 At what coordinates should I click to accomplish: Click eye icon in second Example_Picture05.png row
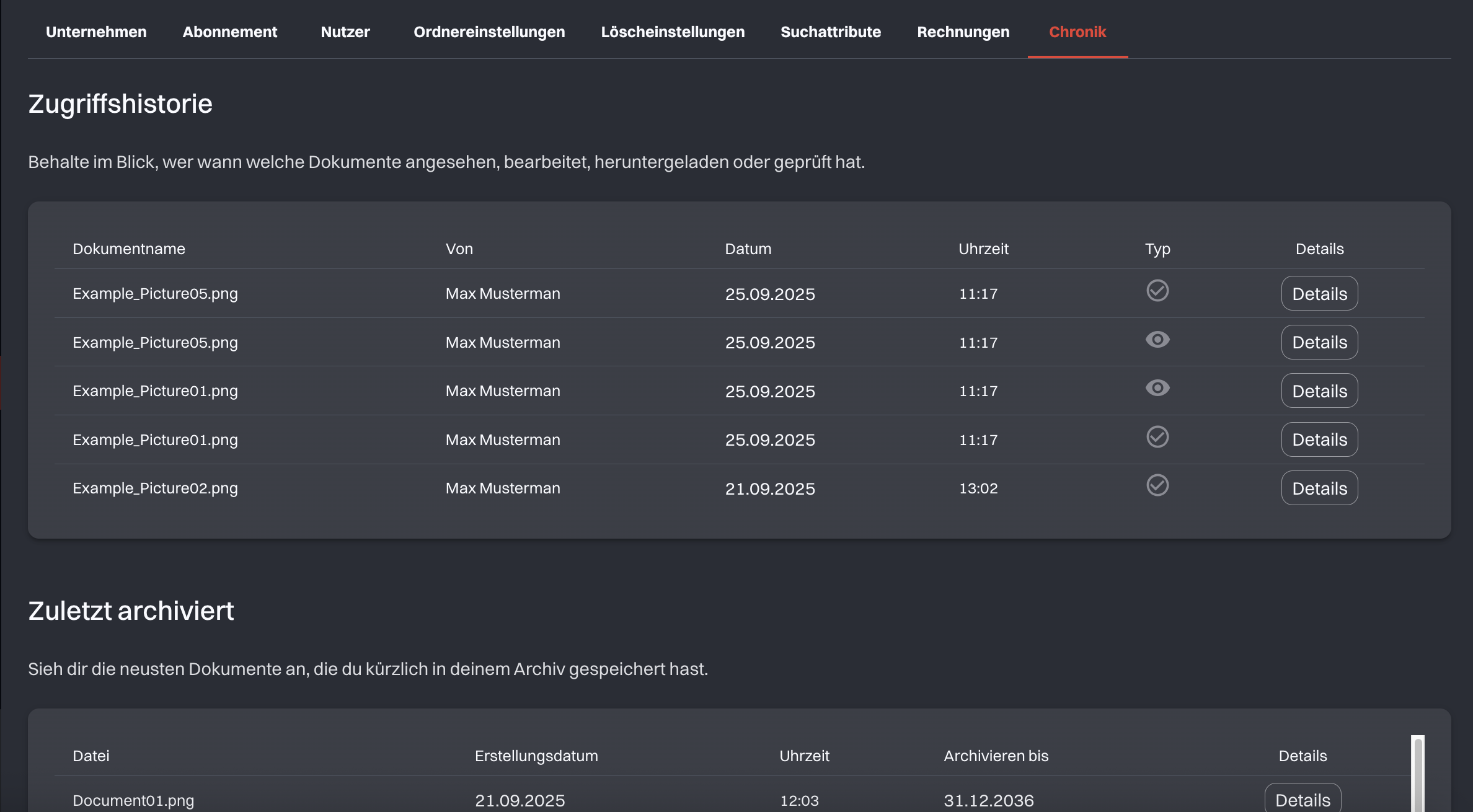click(x=1157, y=340)
